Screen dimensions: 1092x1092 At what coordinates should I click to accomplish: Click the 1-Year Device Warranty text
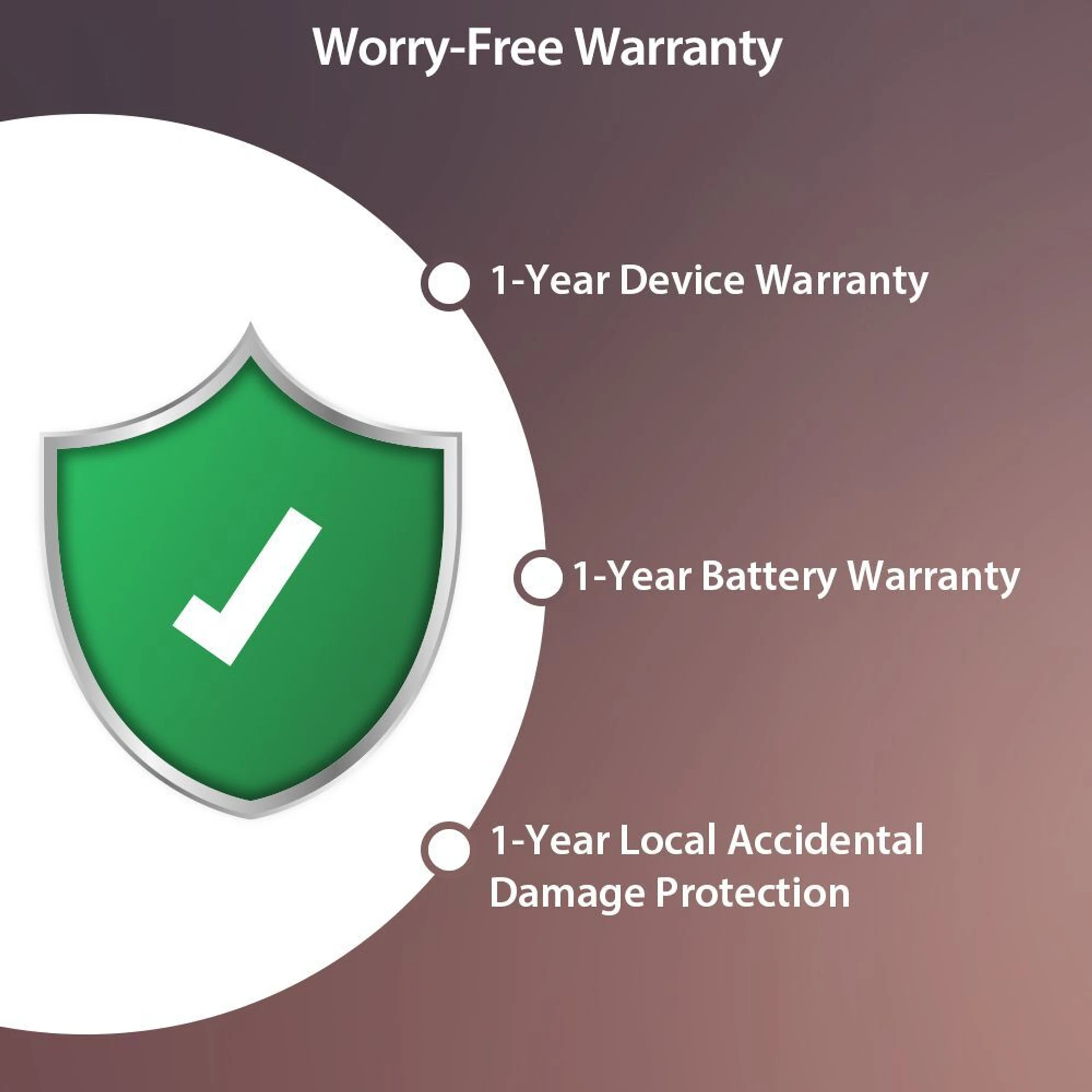click(x=709, y=281)
